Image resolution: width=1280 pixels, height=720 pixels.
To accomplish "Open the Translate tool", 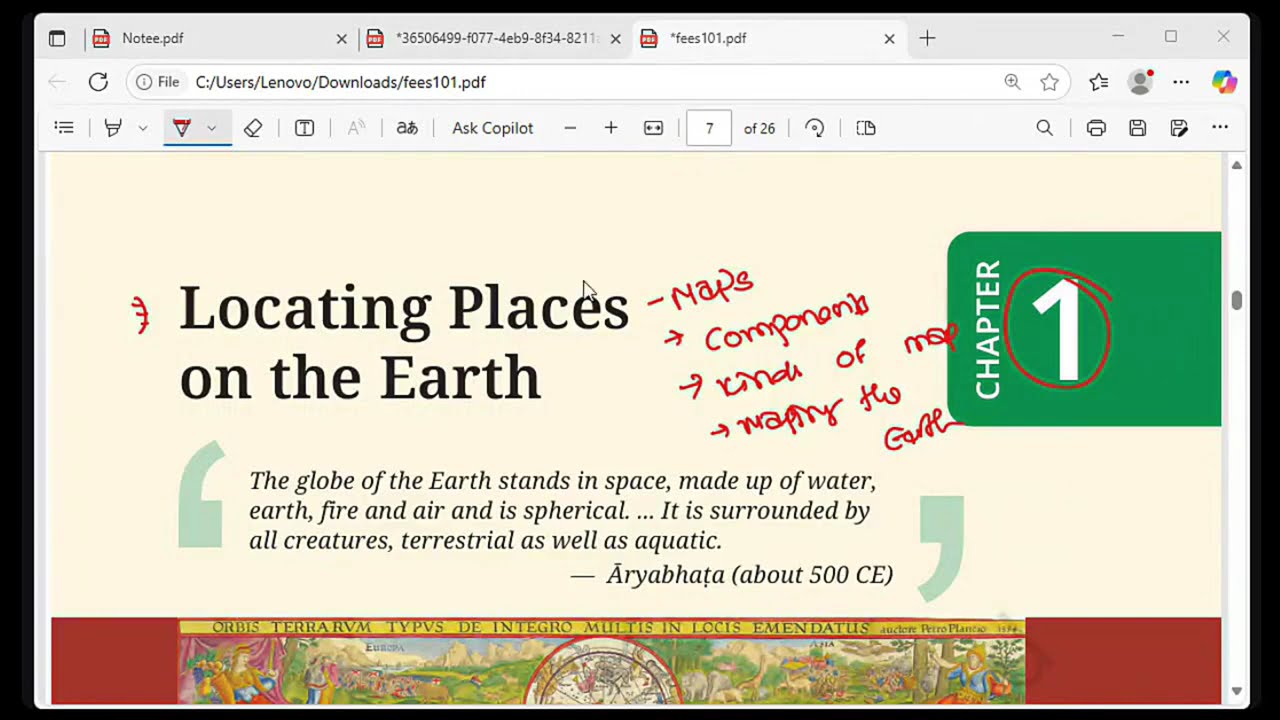I will [407, 128].
